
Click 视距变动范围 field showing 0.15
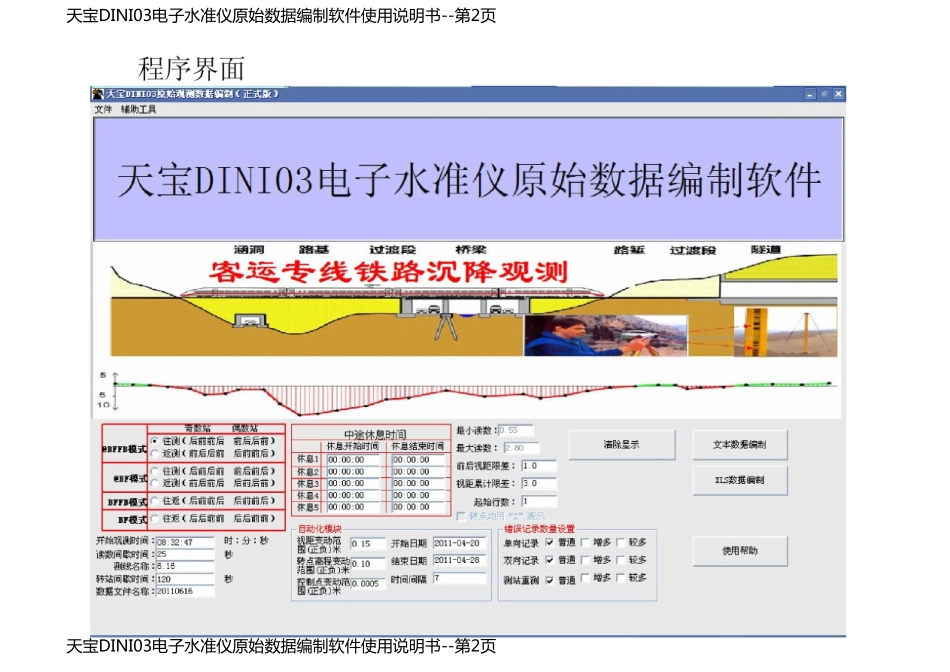pyautogui.click(x=368, y=544)
